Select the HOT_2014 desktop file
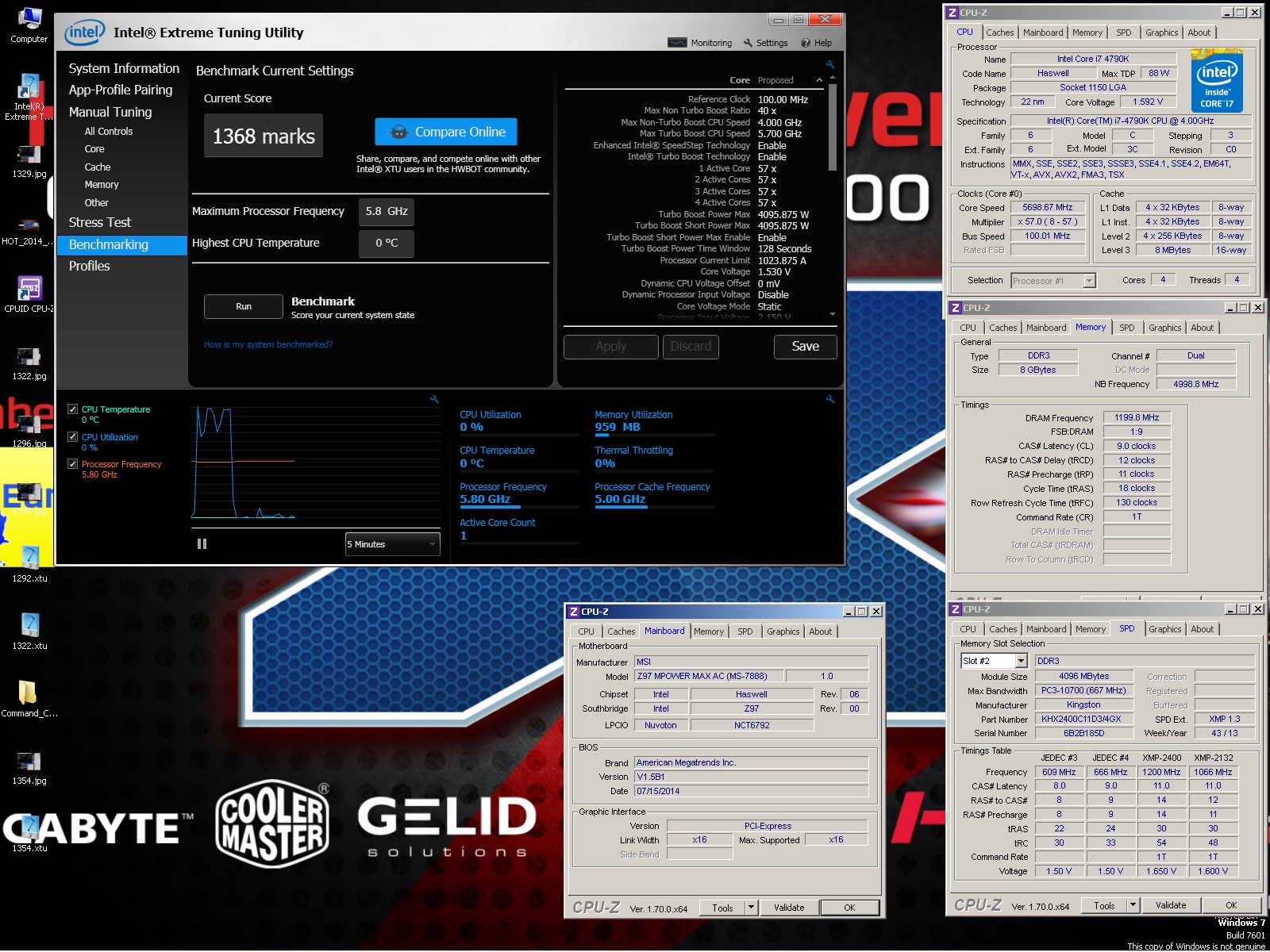The width and height of the screenshot is (1270, 952). click(29, 230)
